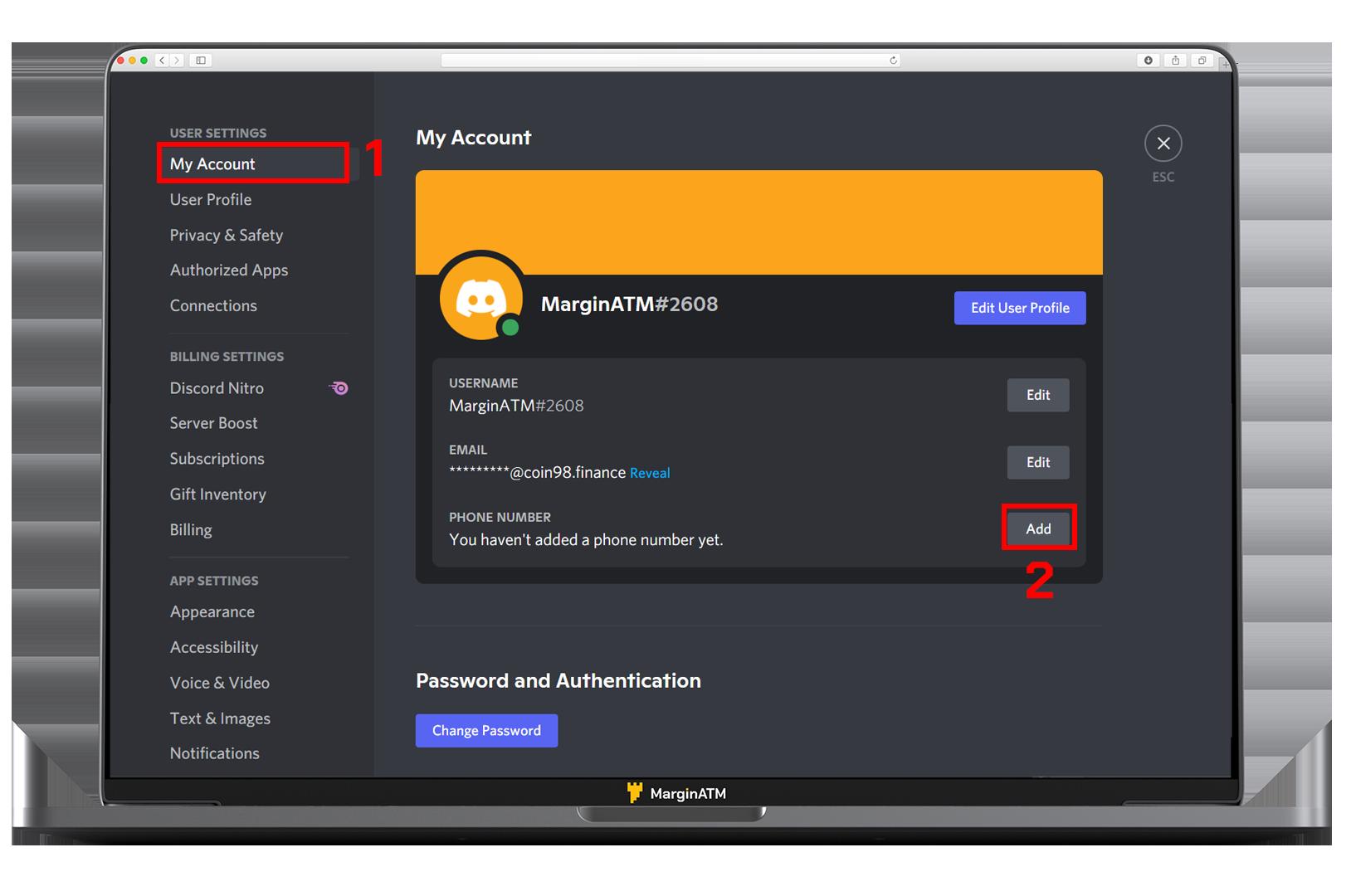Screen dimensions: 1351x896
Task: Click the Discord avatar image
Action: (x=481, y=298)
